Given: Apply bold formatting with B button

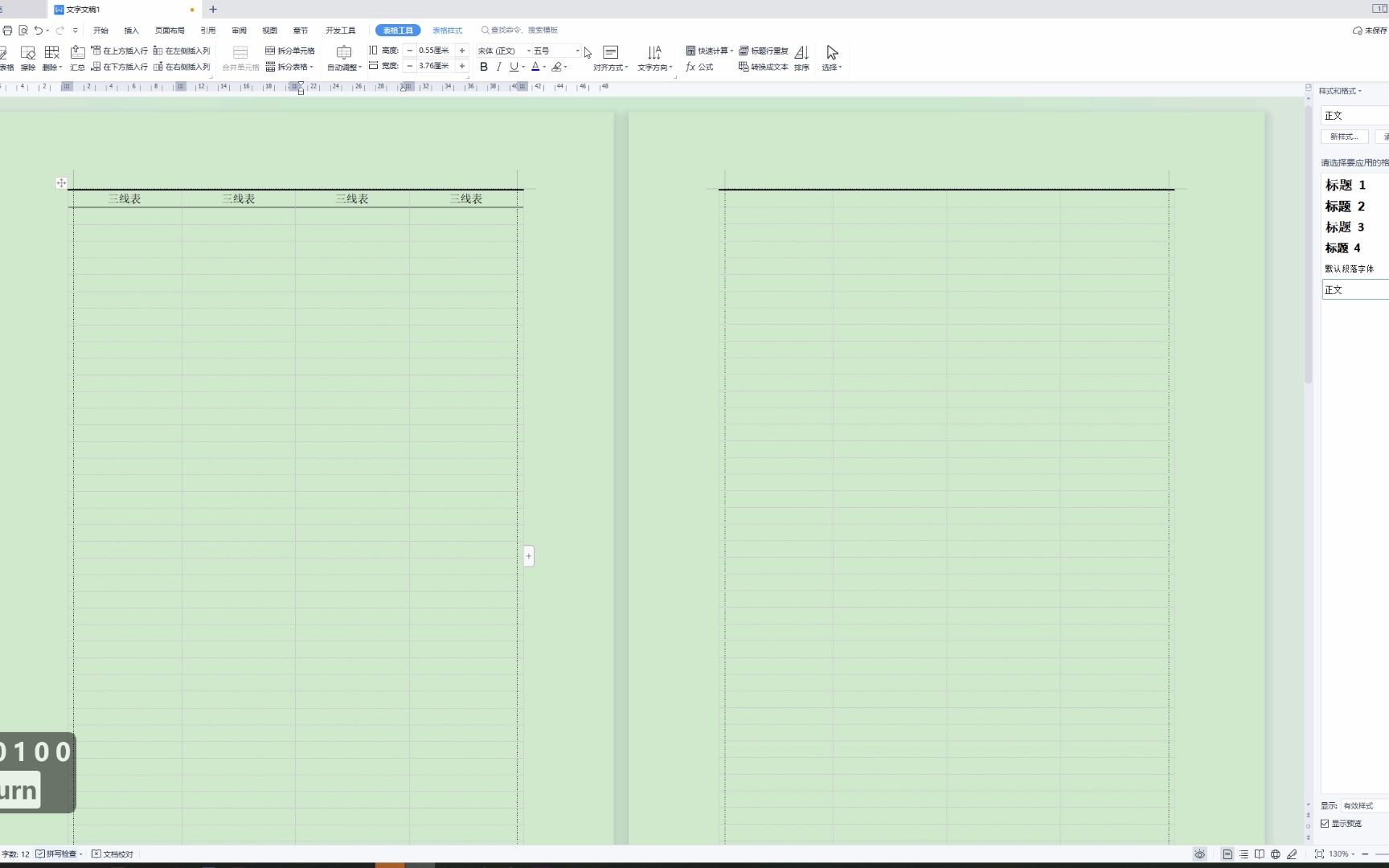Looking at the screenshot, I should [484, 67].
